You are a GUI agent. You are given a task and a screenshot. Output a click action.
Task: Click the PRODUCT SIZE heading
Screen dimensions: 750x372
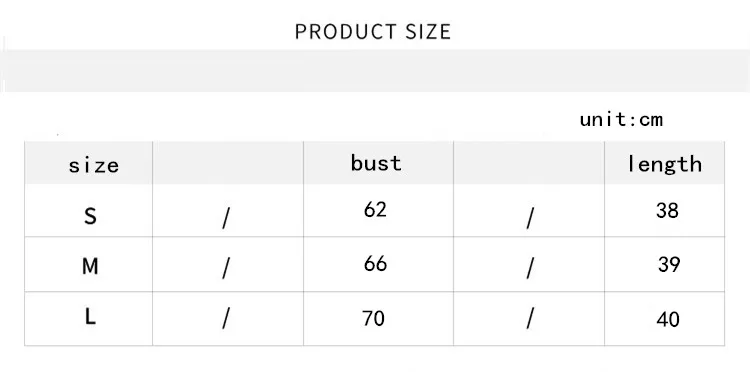click(373, 32)
